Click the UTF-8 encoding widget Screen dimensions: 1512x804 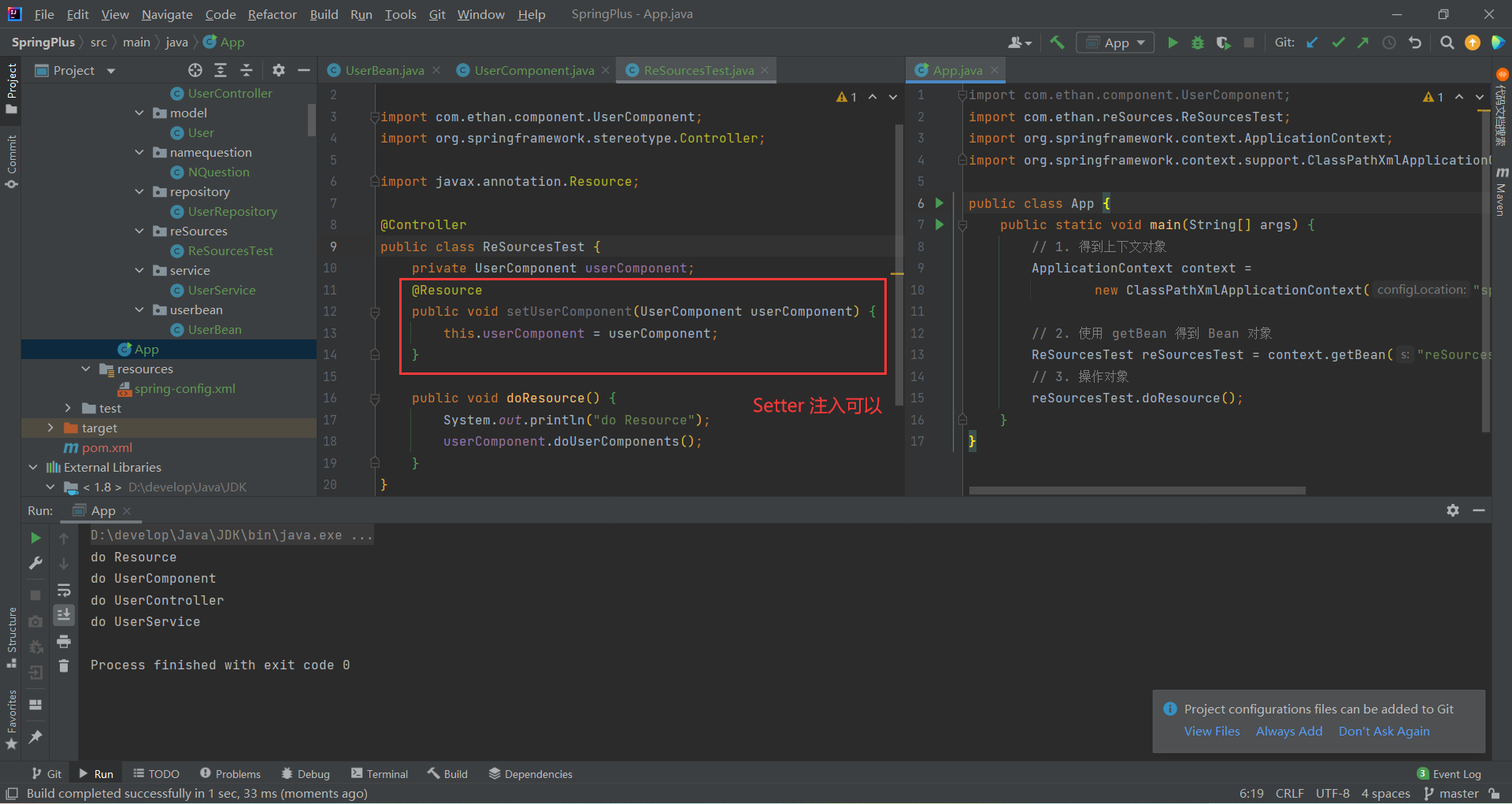tap(1332, 793)
